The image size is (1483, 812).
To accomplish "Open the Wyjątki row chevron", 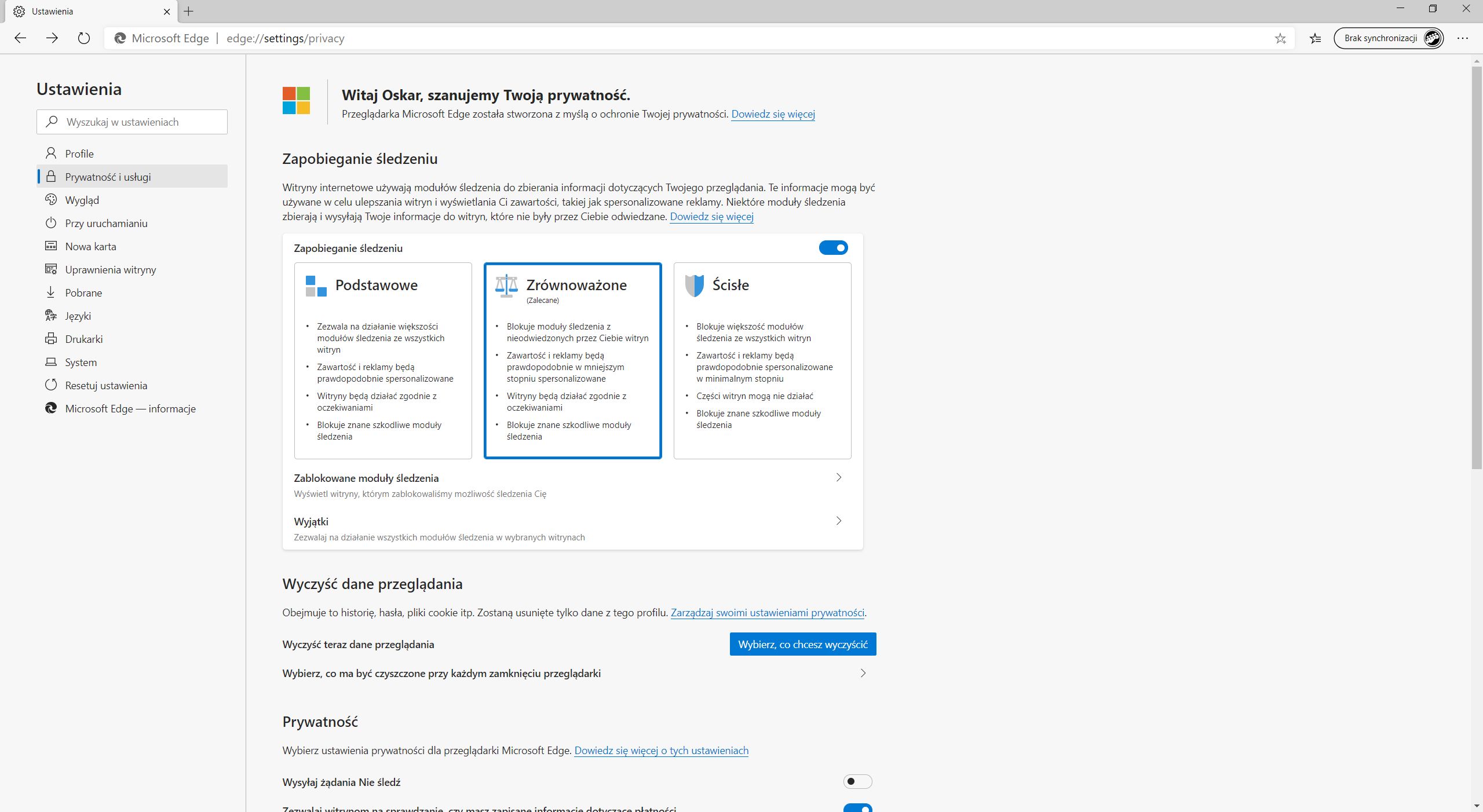I will pos(838,521).
